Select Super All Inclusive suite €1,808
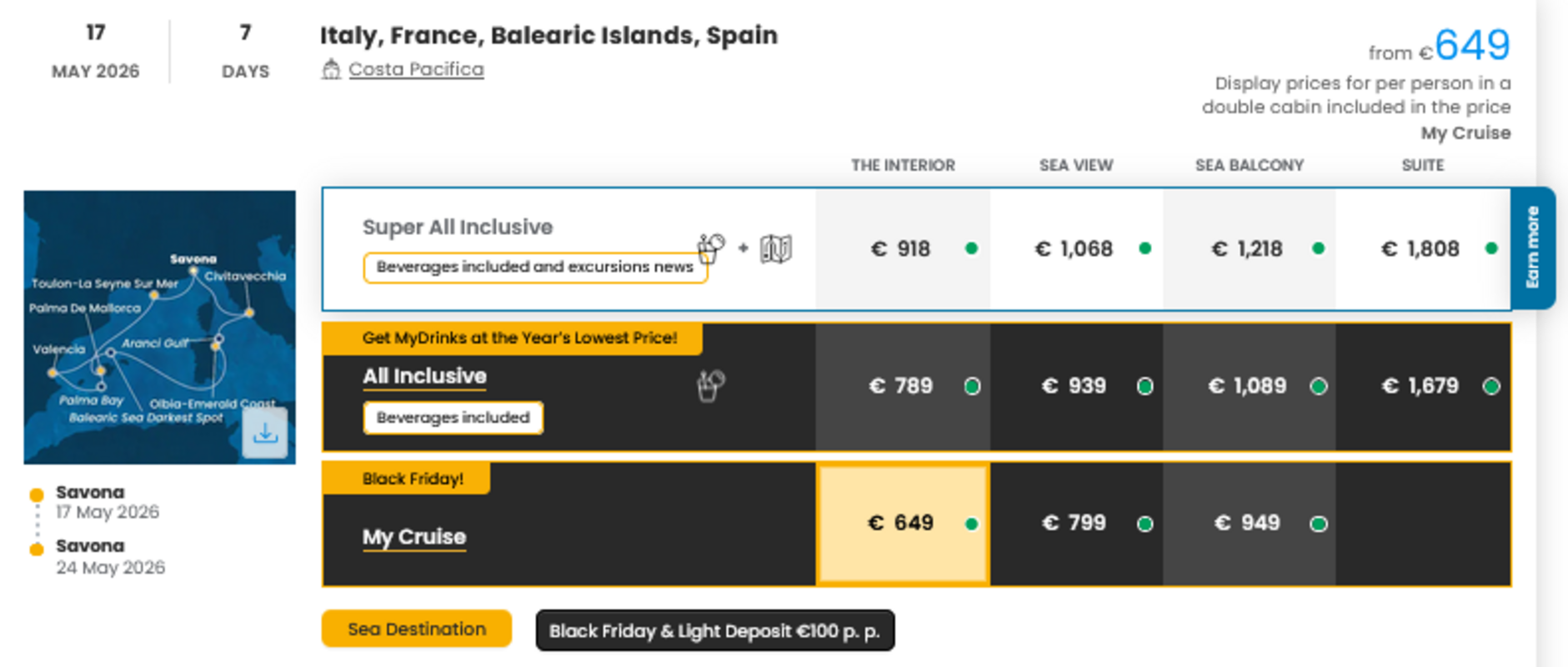 (1421, 248)
